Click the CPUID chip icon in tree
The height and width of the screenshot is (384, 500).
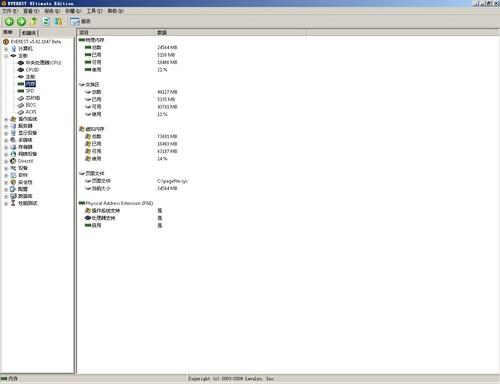click(x=21, y=70)
